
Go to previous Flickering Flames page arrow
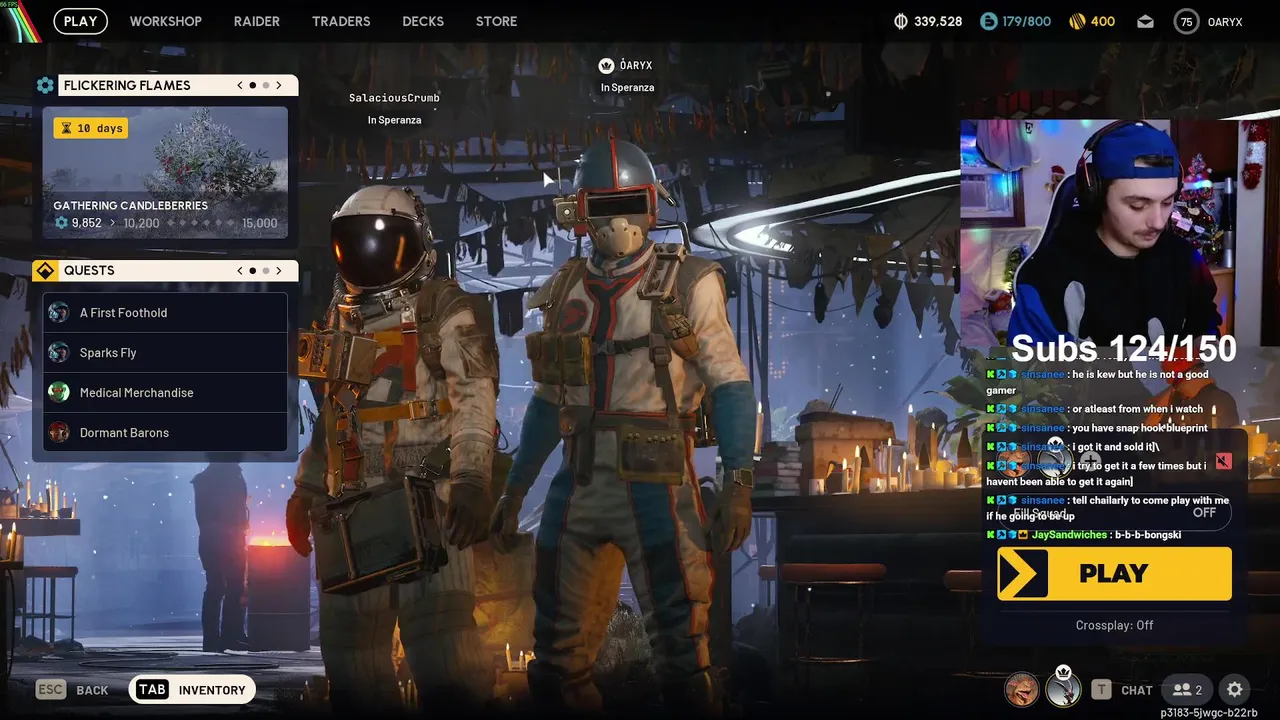(240, 85)
